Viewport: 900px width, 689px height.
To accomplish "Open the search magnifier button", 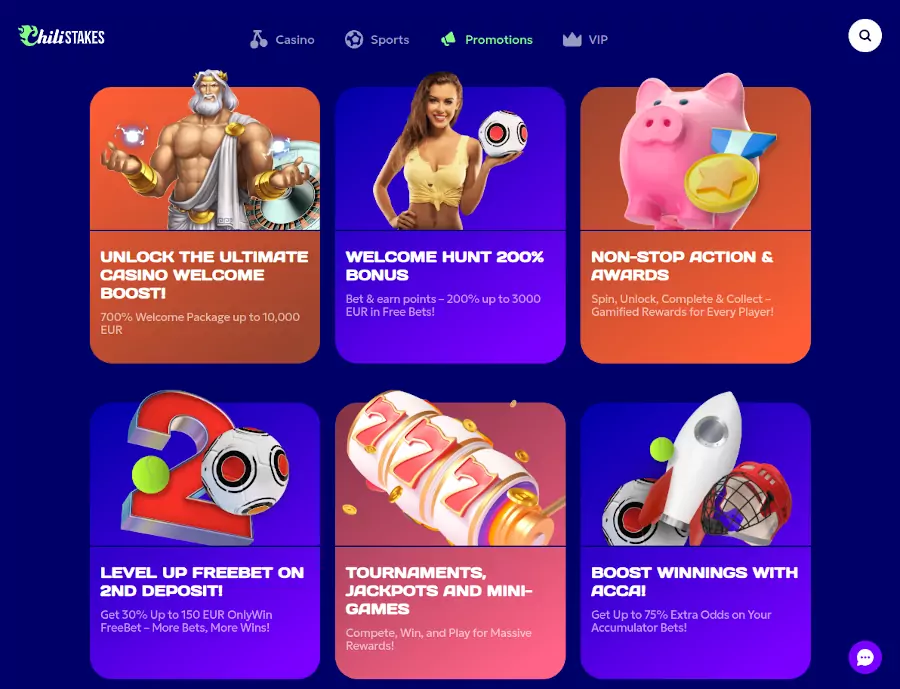I will pyautogui.click(x=864, y=36).
